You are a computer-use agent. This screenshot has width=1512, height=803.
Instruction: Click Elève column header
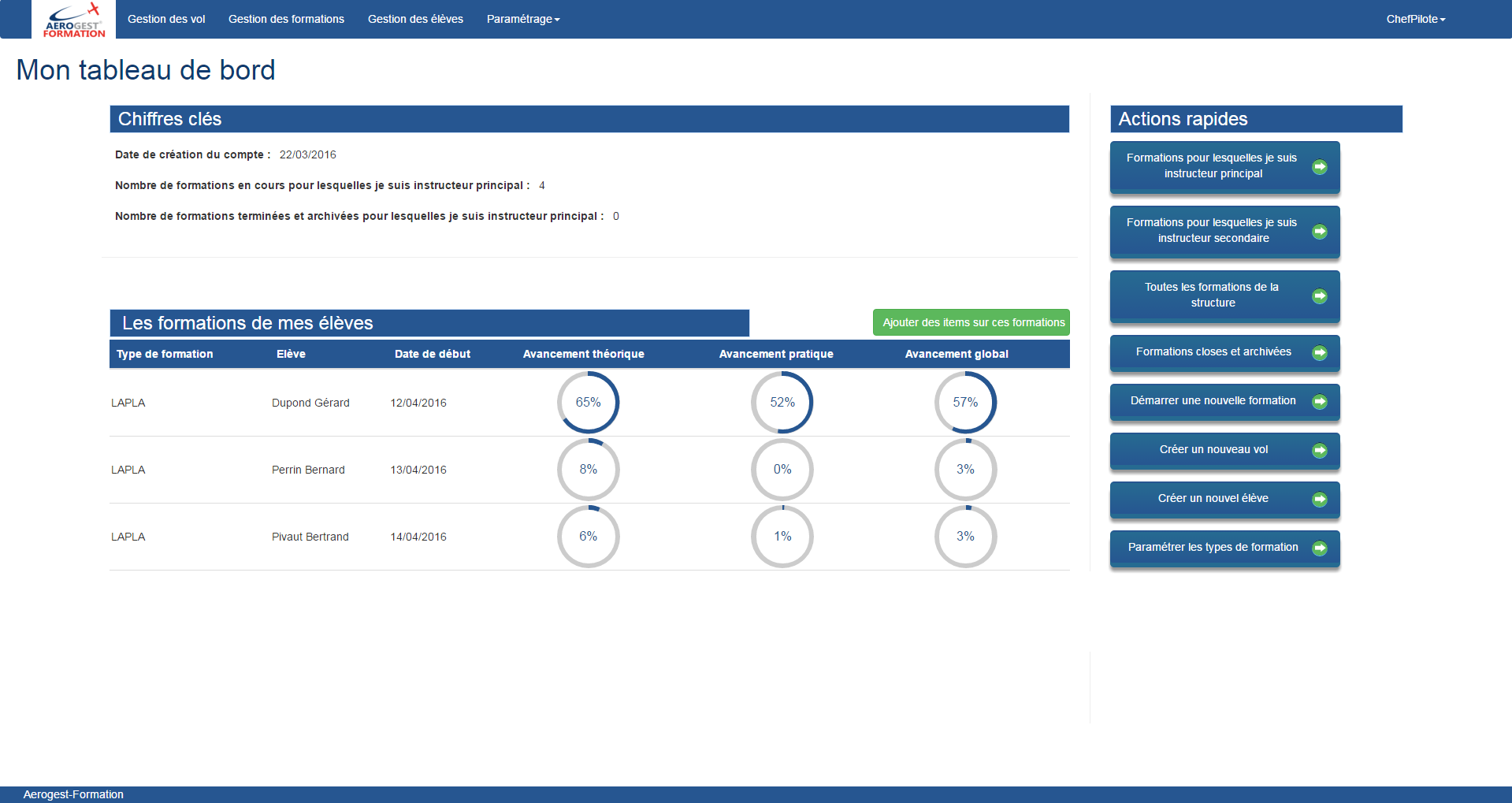[x=291, y=354]
